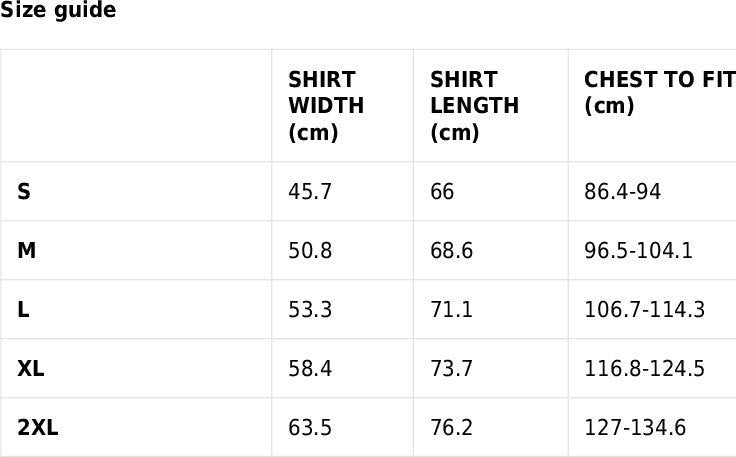Click the XL size row label
The width and height of the screenshot is (736, 457).
point(31,368)
